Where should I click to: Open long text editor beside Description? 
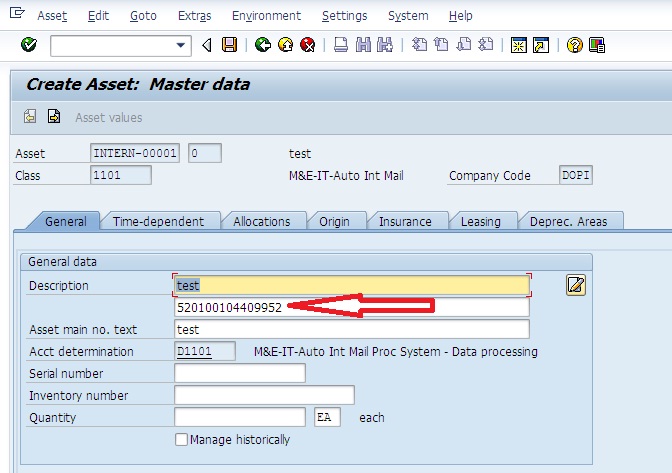[x=575, y=286]
